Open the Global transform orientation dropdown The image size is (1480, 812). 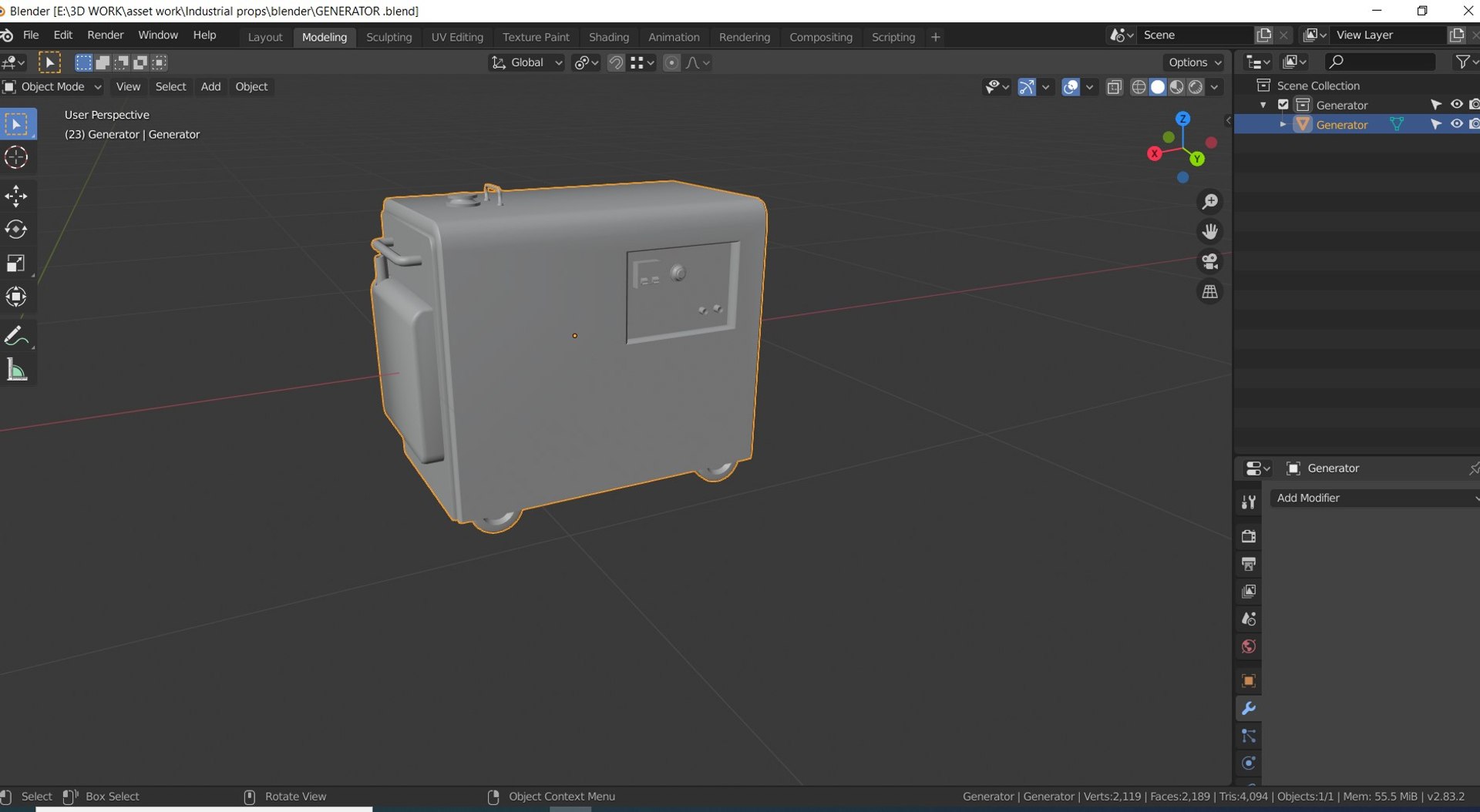[527, 63]
